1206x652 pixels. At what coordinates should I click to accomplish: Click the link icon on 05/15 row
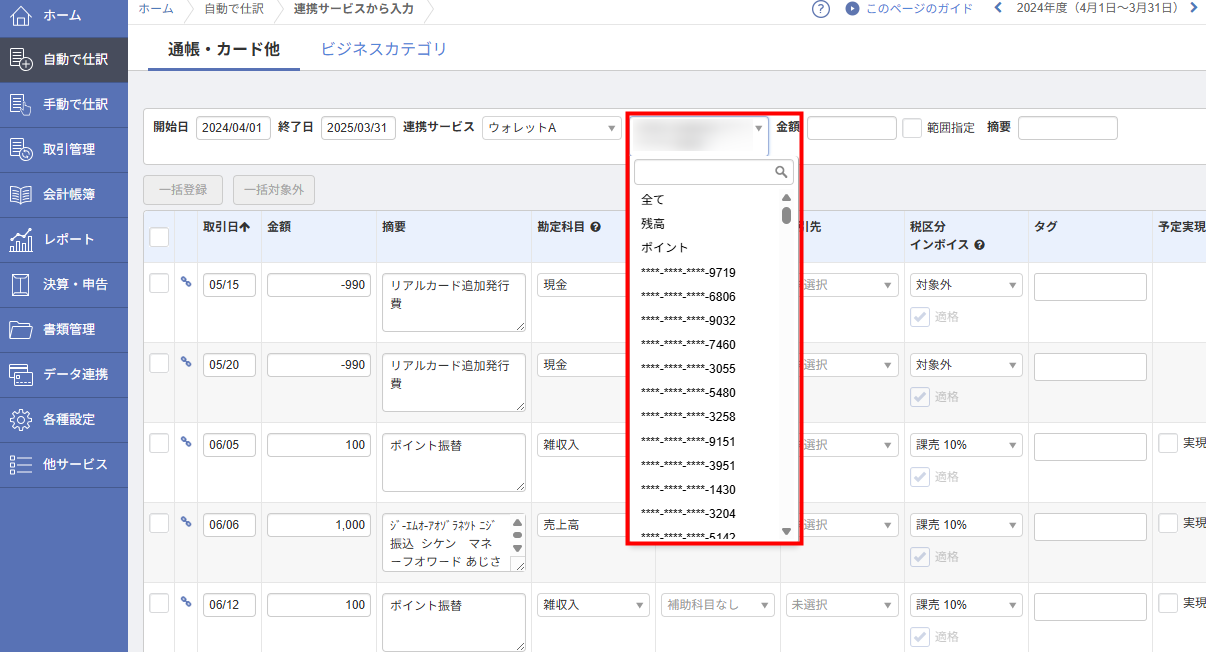coord(186,282)
